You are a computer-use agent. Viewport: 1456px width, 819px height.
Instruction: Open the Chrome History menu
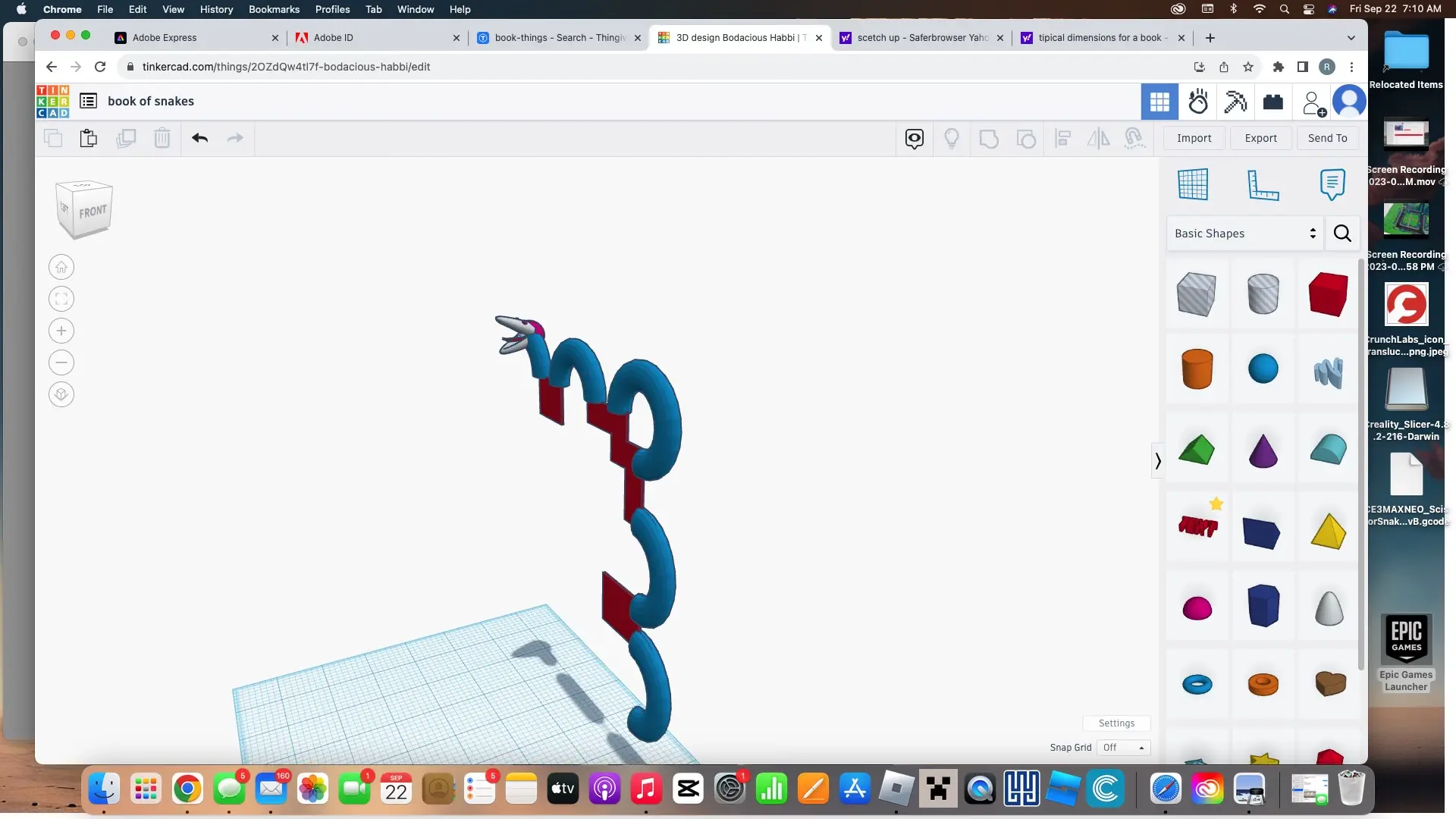pyautogui.click(x=216, y=10)
